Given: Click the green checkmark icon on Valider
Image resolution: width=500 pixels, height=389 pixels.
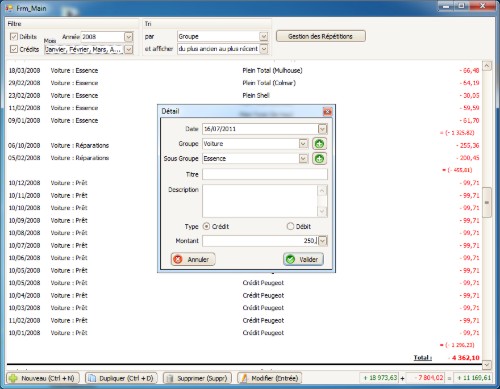Looking at the screenshot, I should 291,259.
